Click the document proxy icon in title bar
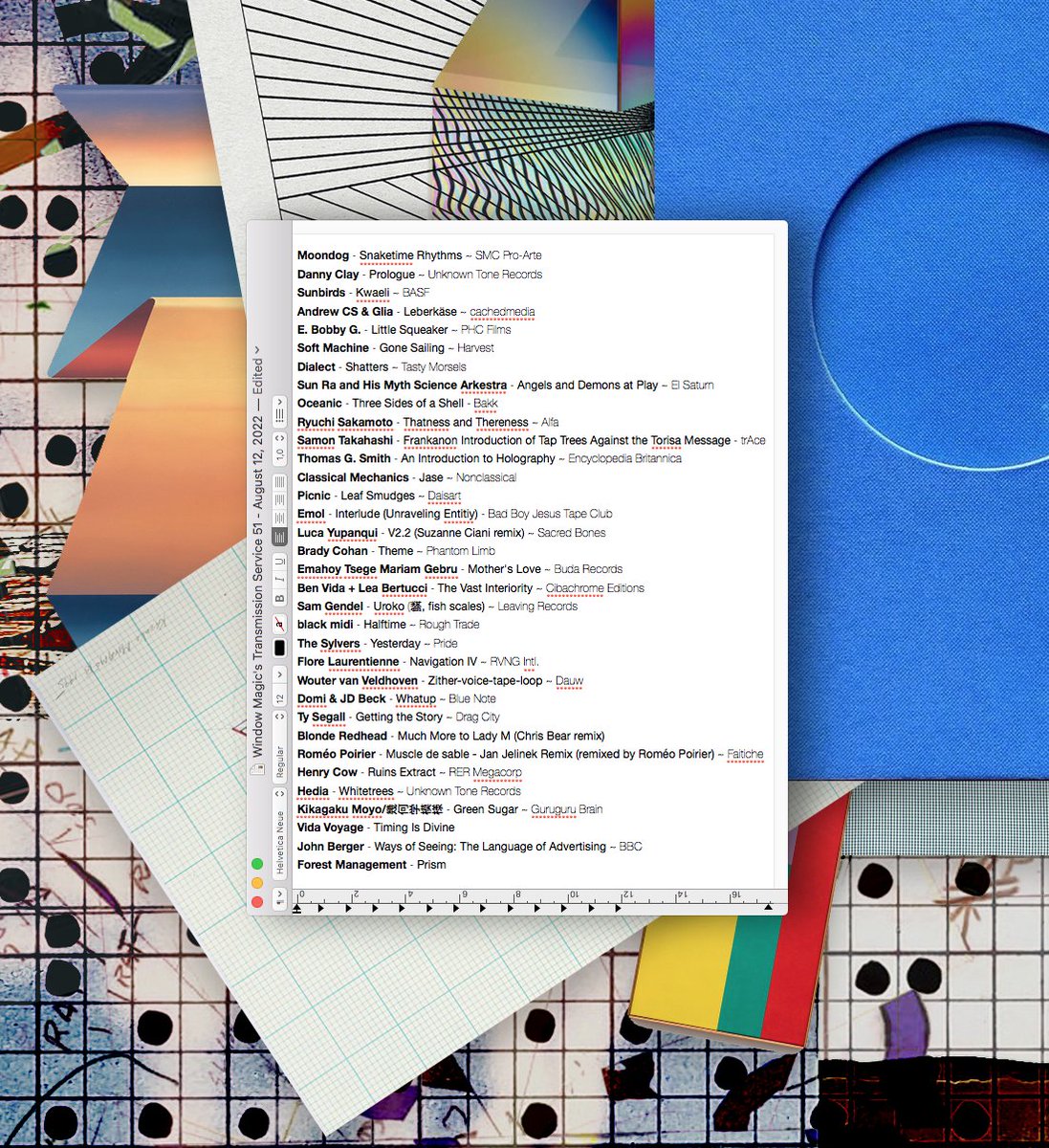The width and height of the screenshot is (1049, 1148). [x=257, y=767]
